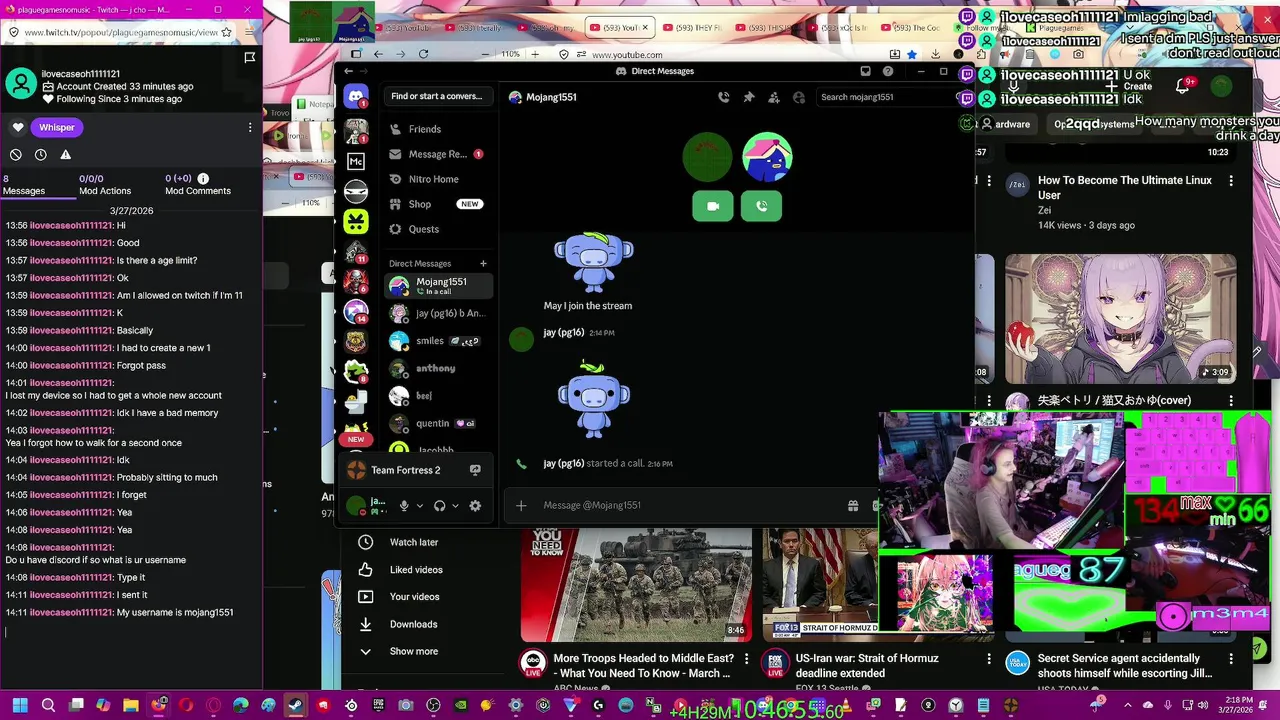Image resolution: width=1280 pixels, height=720 pixels.
Task: Open options for US-Iran war video
Action: click(x=989, y=659)
